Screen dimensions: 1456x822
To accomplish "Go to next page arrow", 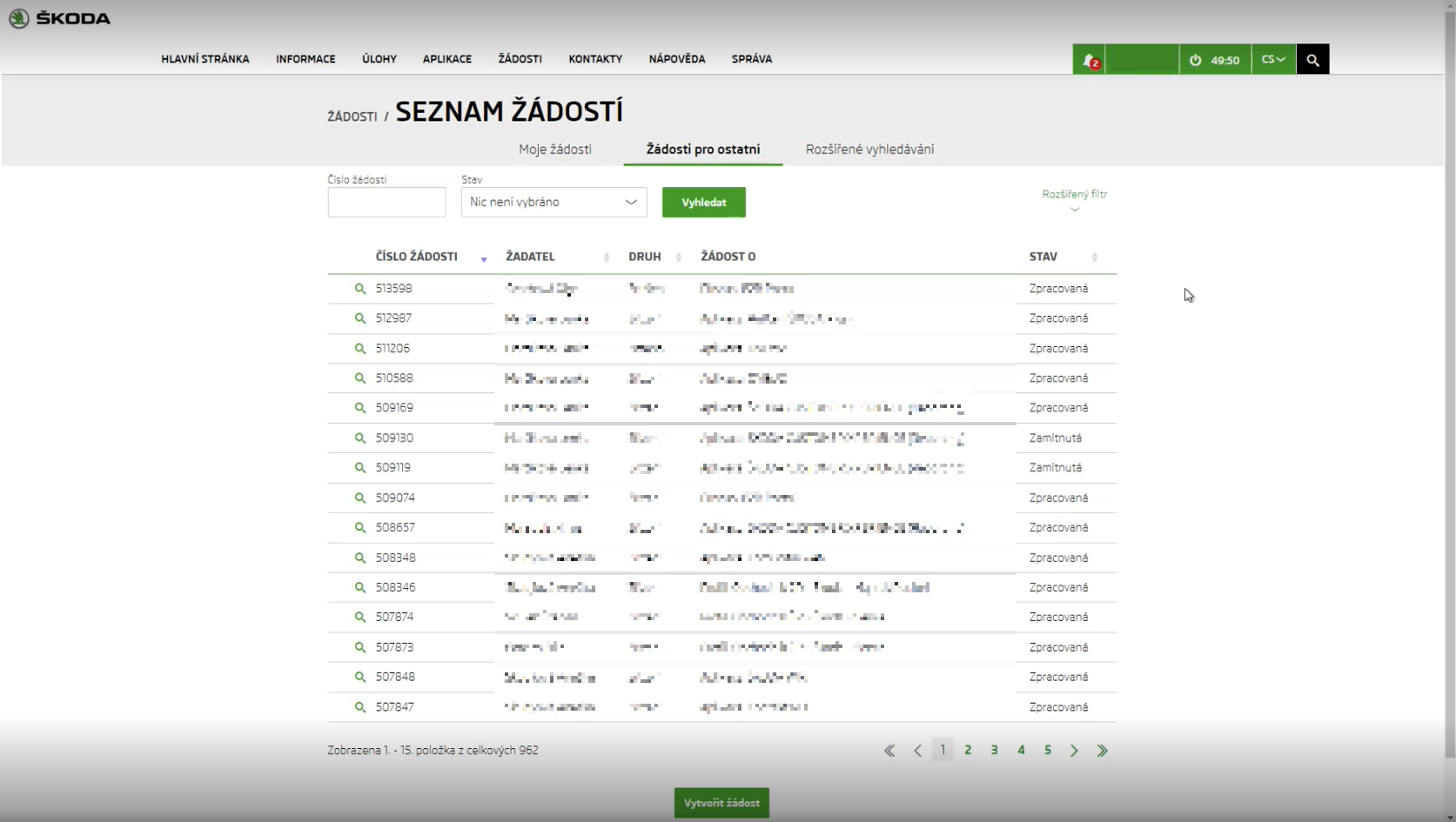I will (x=1074, y=751).
